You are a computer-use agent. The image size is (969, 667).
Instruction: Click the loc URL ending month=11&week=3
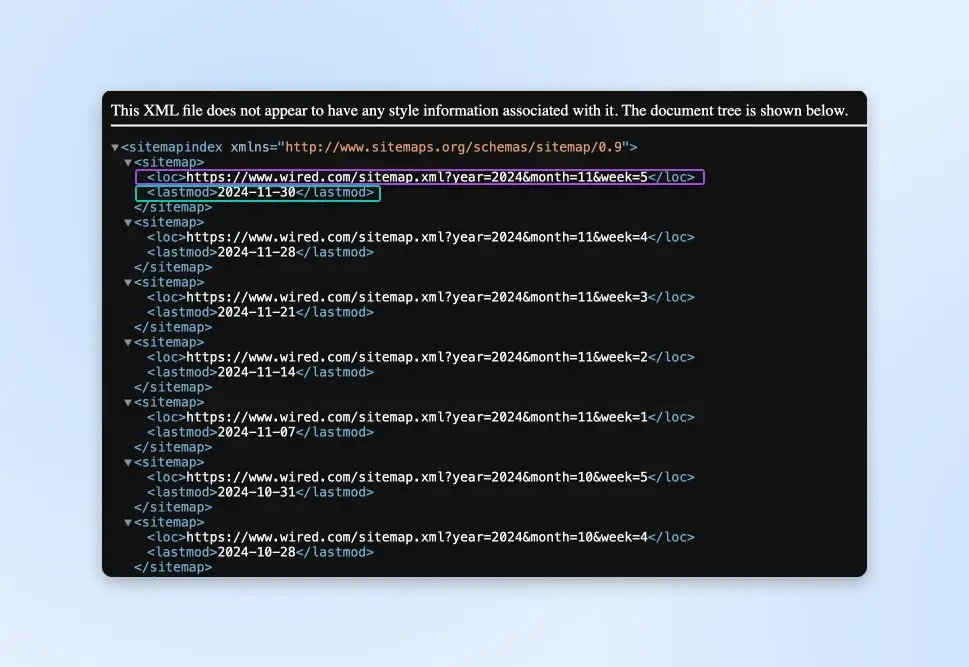(417, 297)
